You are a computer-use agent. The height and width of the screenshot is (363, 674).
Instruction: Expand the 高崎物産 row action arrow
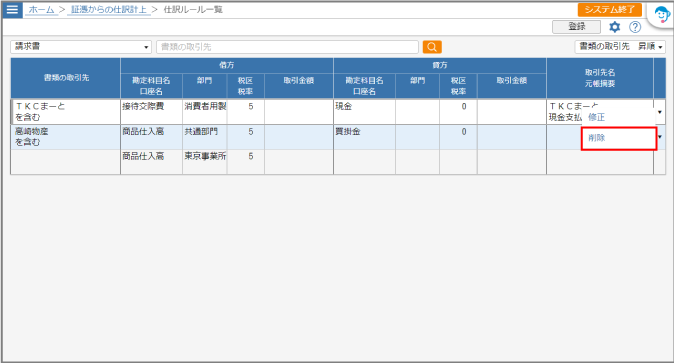[x=660, y=137]
